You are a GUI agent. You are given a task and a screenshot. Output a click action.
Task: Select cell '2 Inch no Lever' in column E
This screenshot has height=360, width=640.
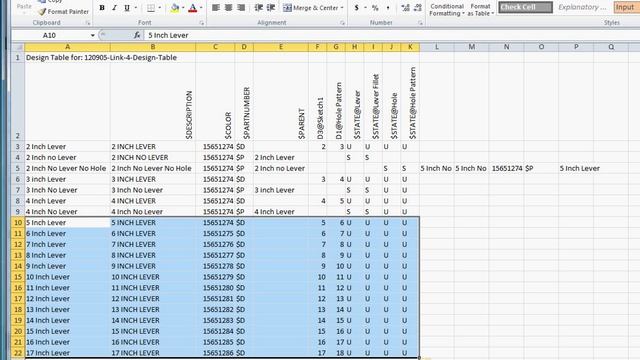click(281, 169)
